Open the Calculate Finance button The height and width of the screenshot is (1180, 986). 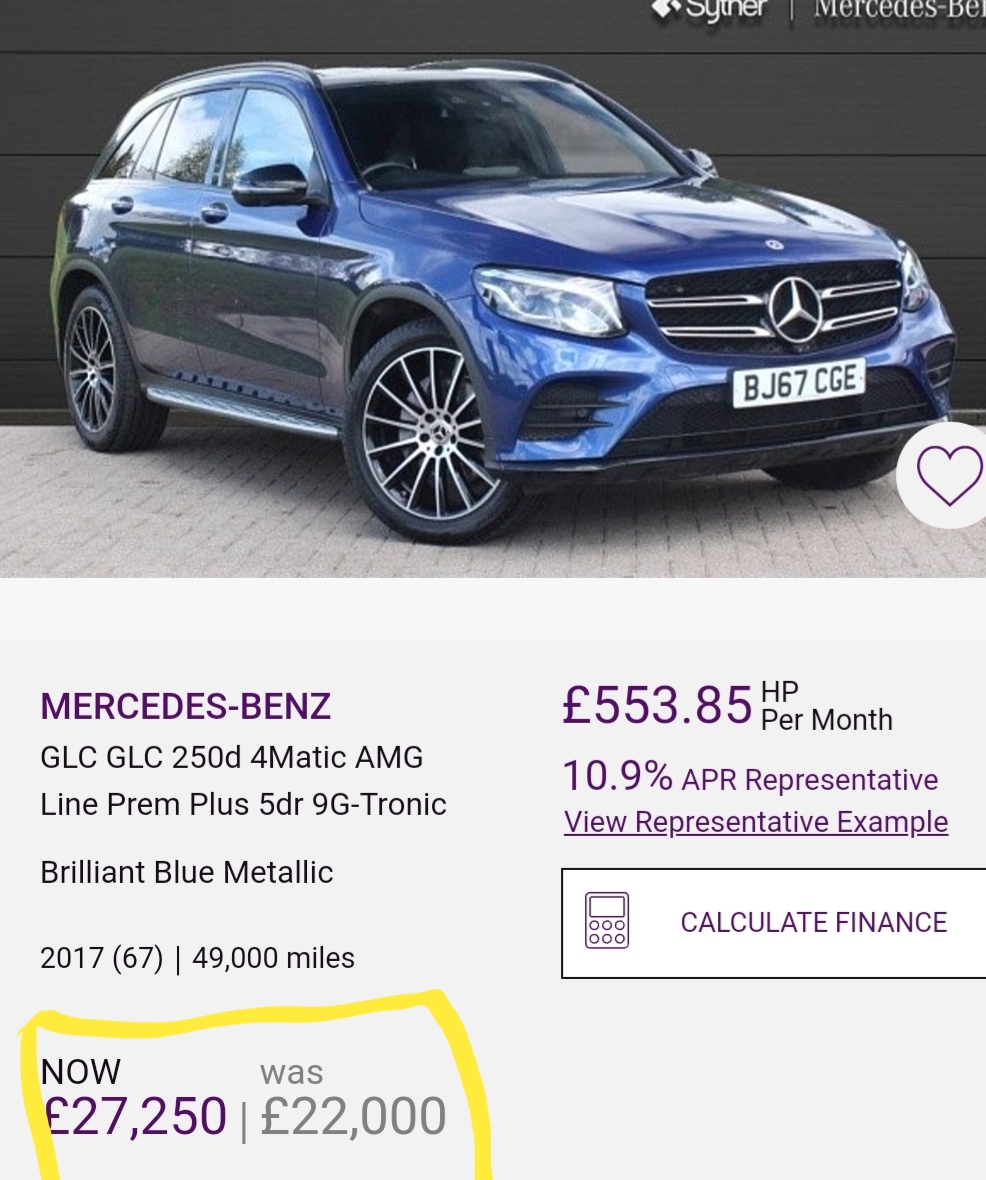click(774, 923)
